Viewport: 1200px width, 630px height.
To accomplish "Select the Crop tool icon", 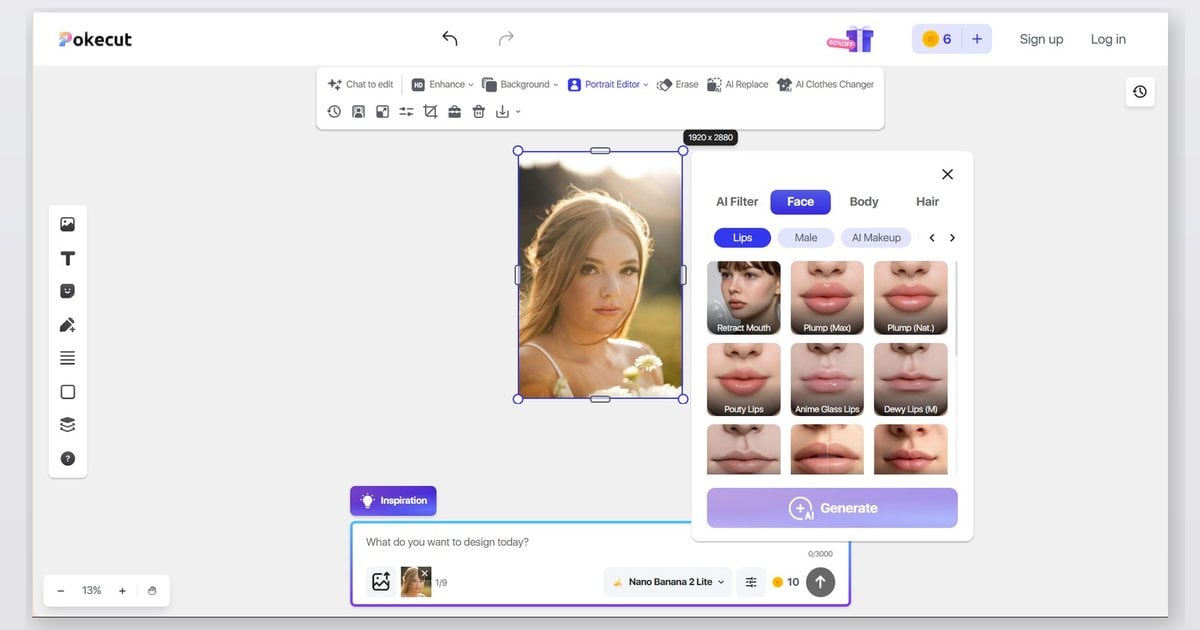I will click(x=430, y=112).
